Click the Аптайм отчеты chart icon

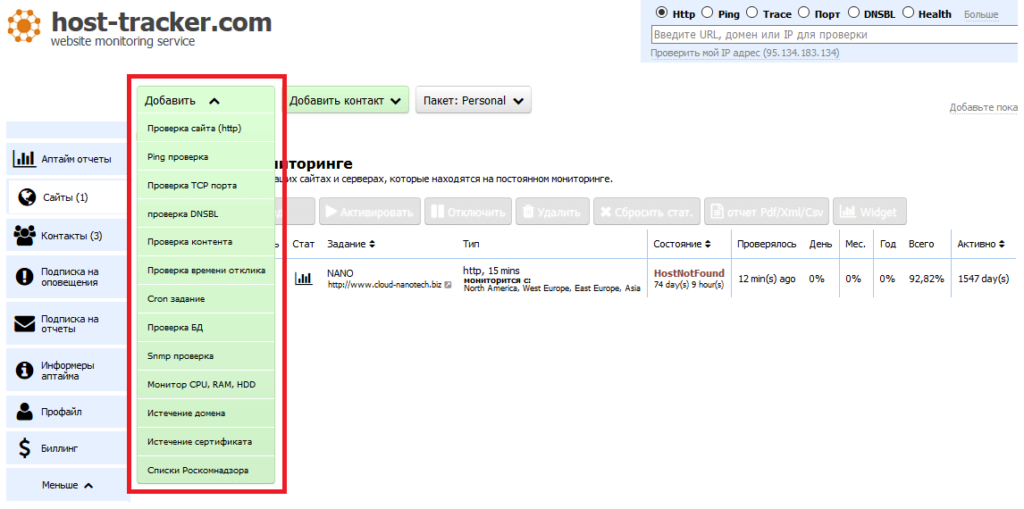point(24,158)
